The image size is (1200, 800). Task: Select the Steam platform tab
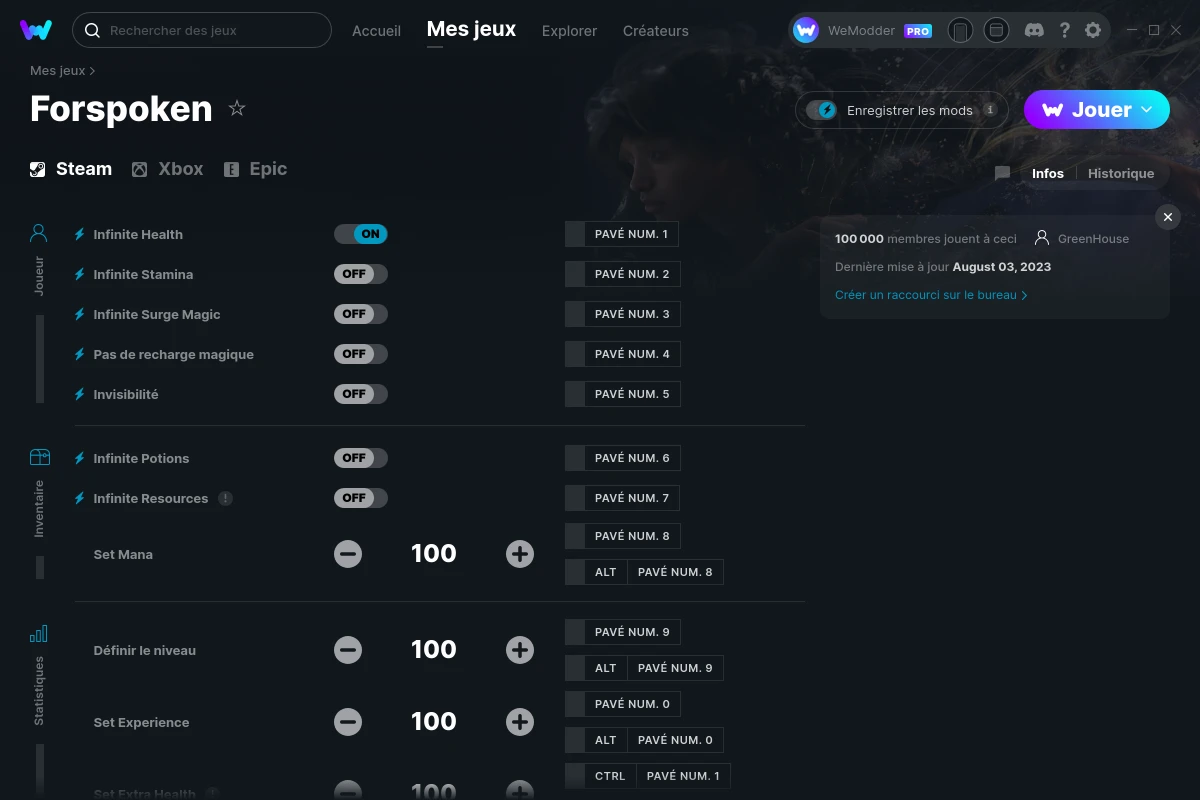(x=71, y=169)
